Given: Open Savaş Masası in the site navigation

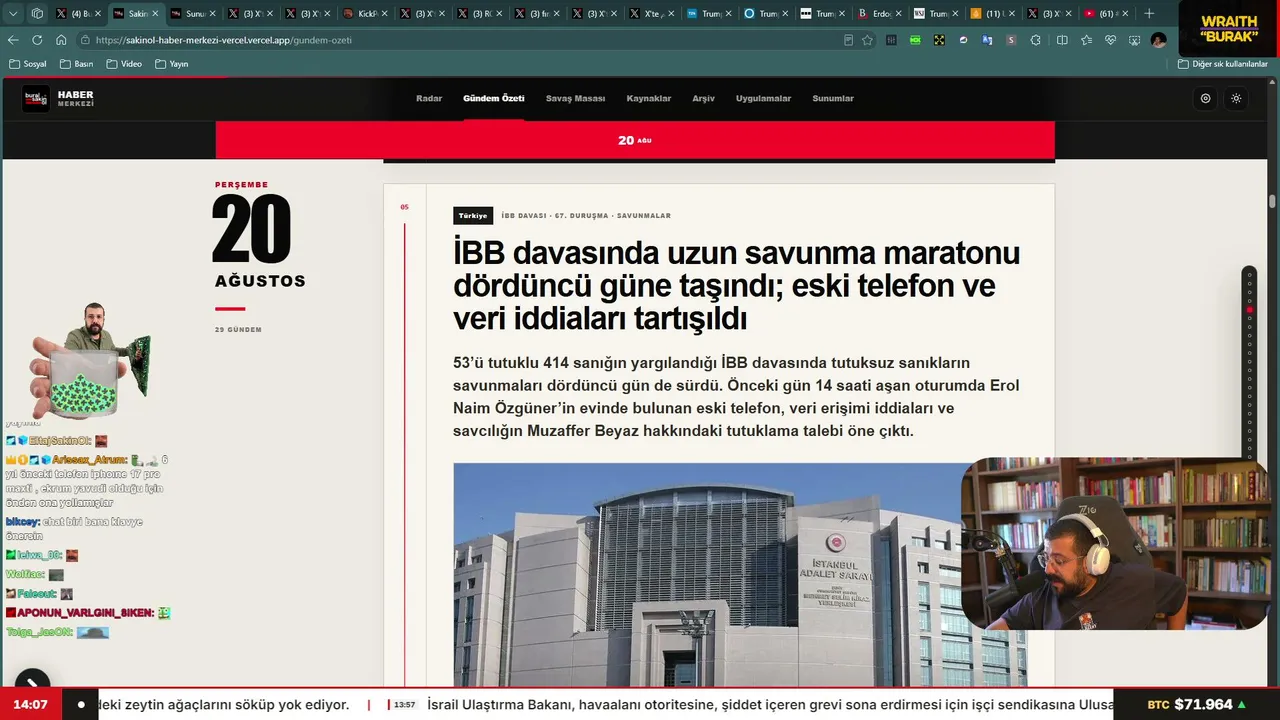Looking at the screenshot, I should 575,98.
